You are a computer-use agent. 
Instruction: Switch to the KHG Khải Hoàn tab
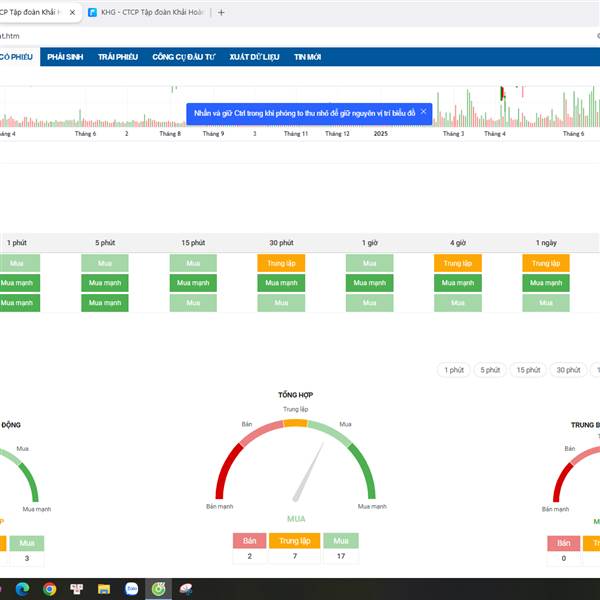tap(145, 13)
